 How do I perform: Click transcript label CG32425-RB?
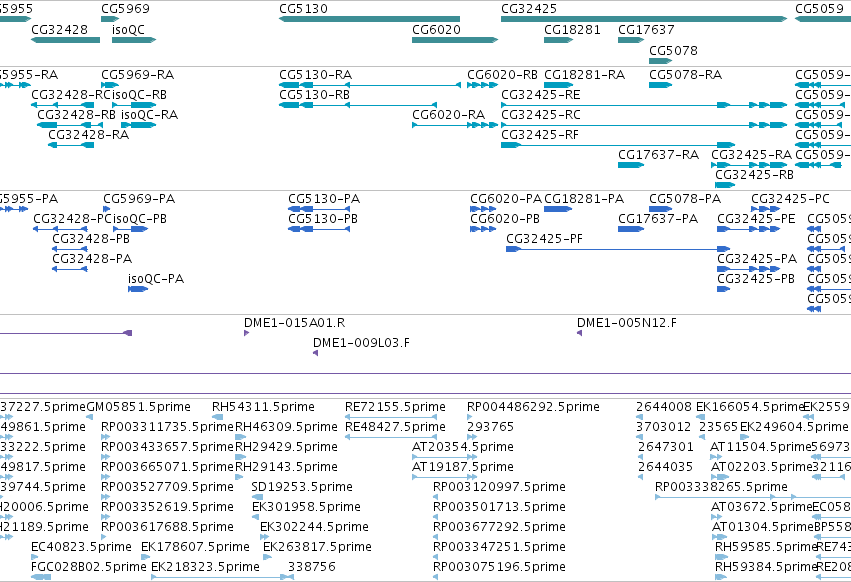[x=754, y=175]
